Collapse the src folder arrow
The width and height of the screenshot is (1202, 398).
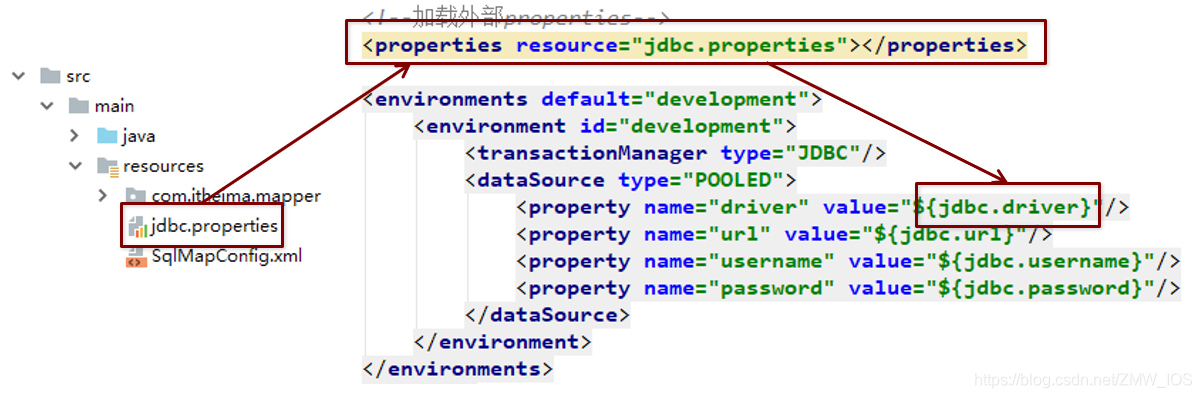(x=18, y=76)
